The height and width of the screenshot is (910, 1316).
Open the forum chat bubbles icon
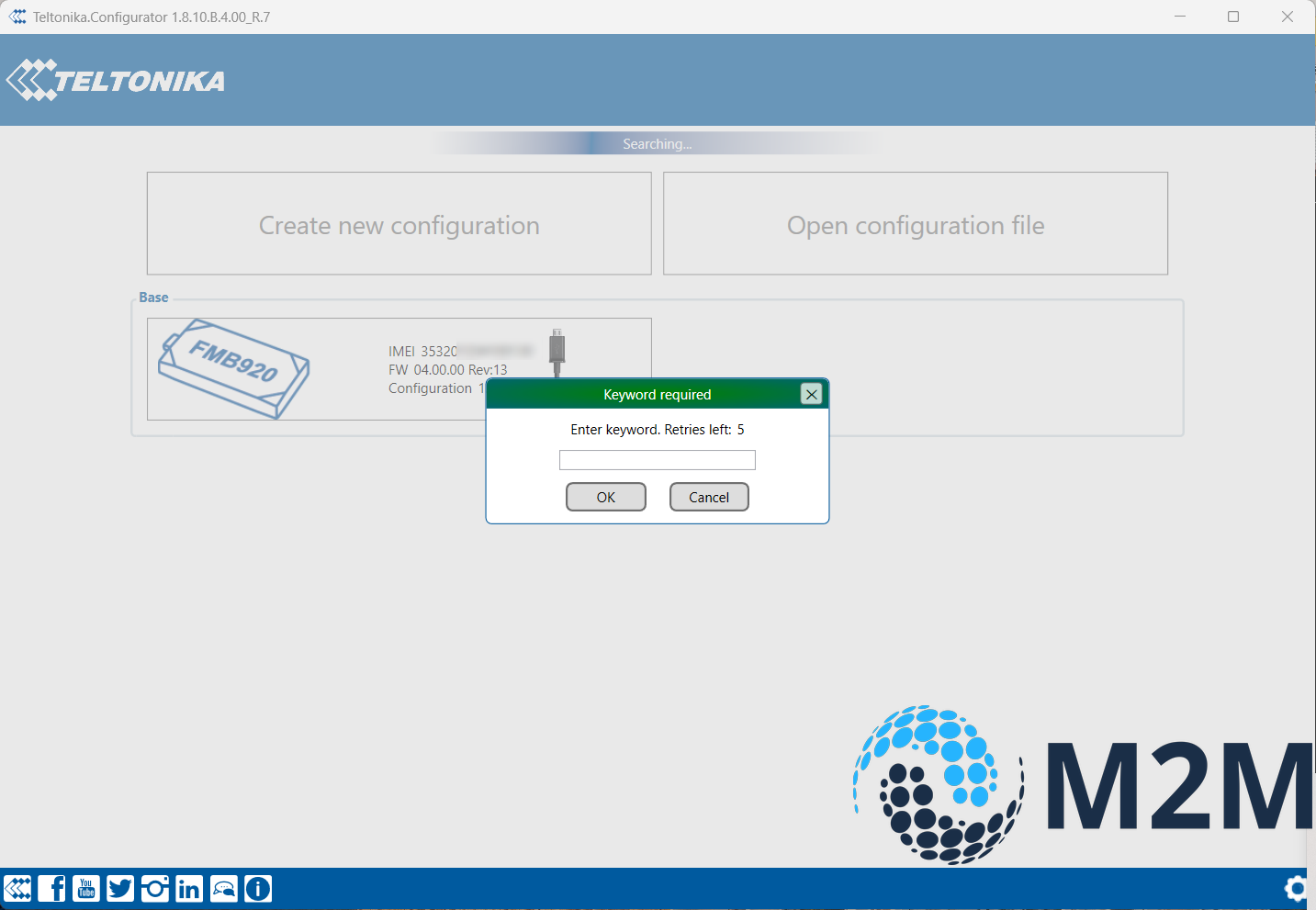coord(224,888)
